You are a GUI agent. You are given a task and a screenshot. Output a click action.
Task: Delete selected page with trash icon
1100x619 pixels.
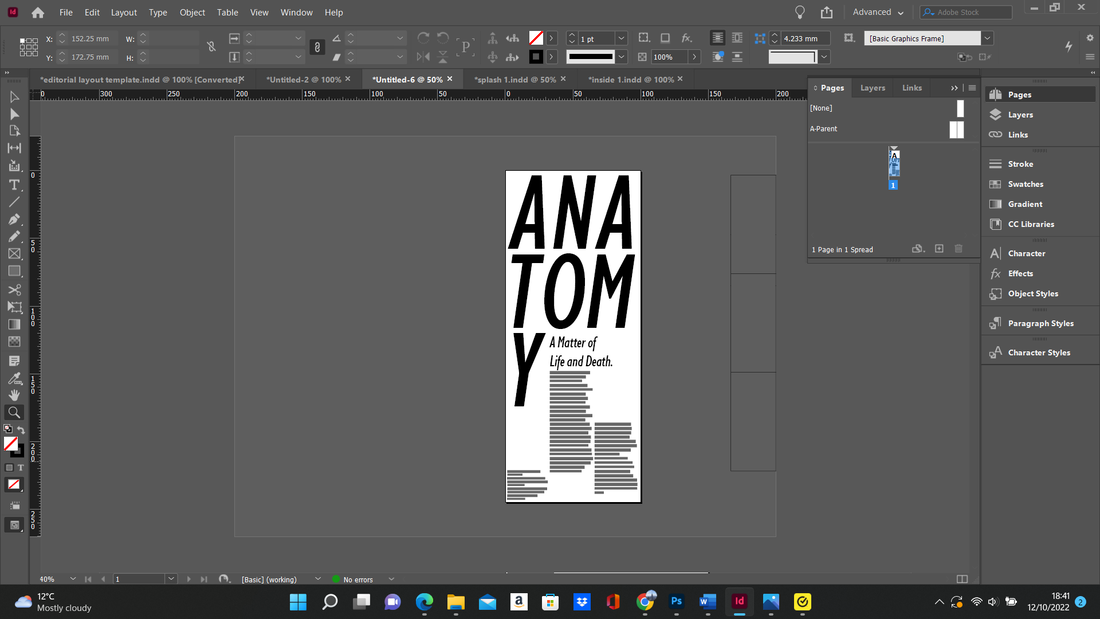(958, 248)
